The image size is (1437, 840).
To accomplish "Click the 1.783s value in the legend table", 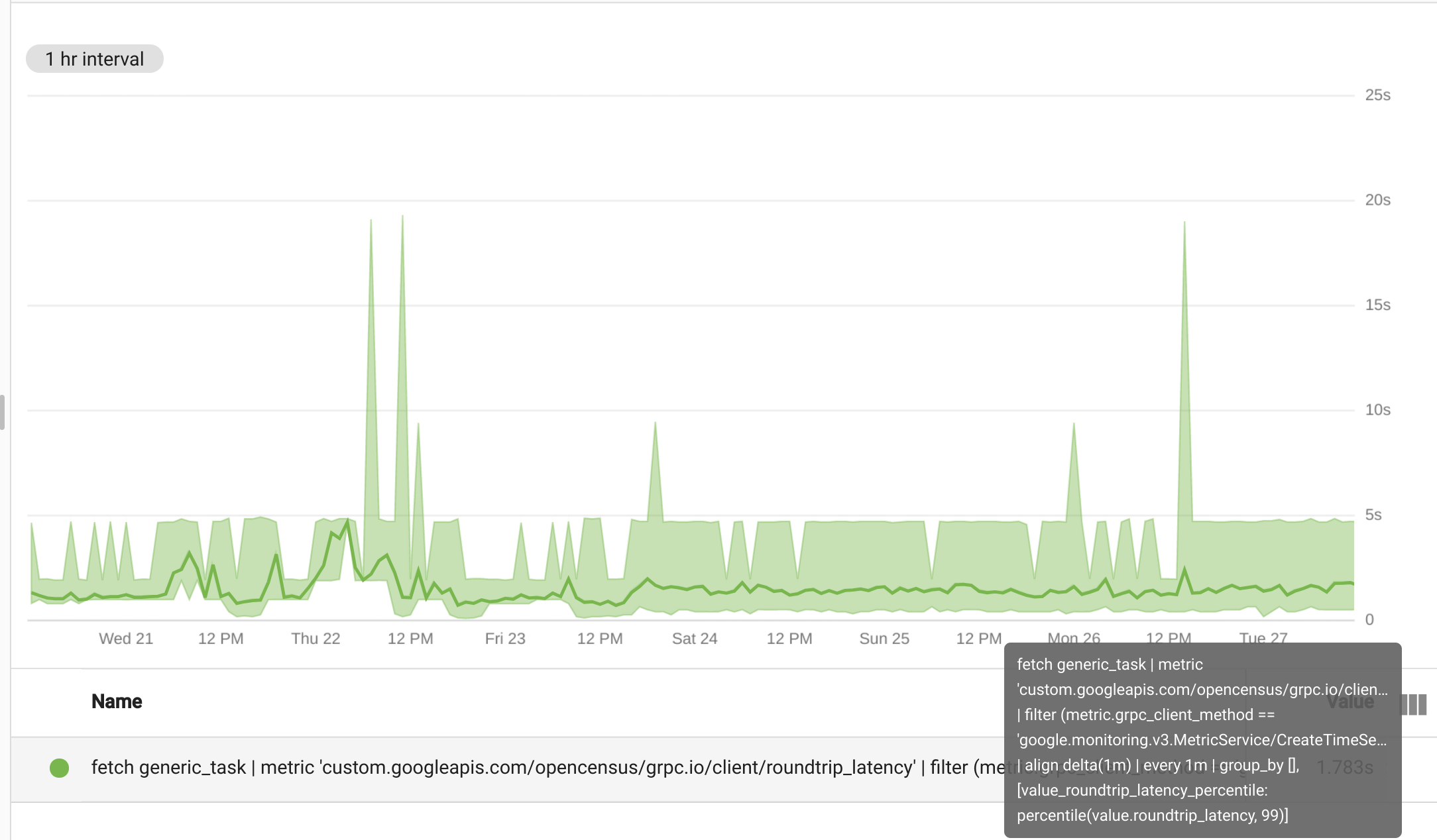I will [1346, 766].
